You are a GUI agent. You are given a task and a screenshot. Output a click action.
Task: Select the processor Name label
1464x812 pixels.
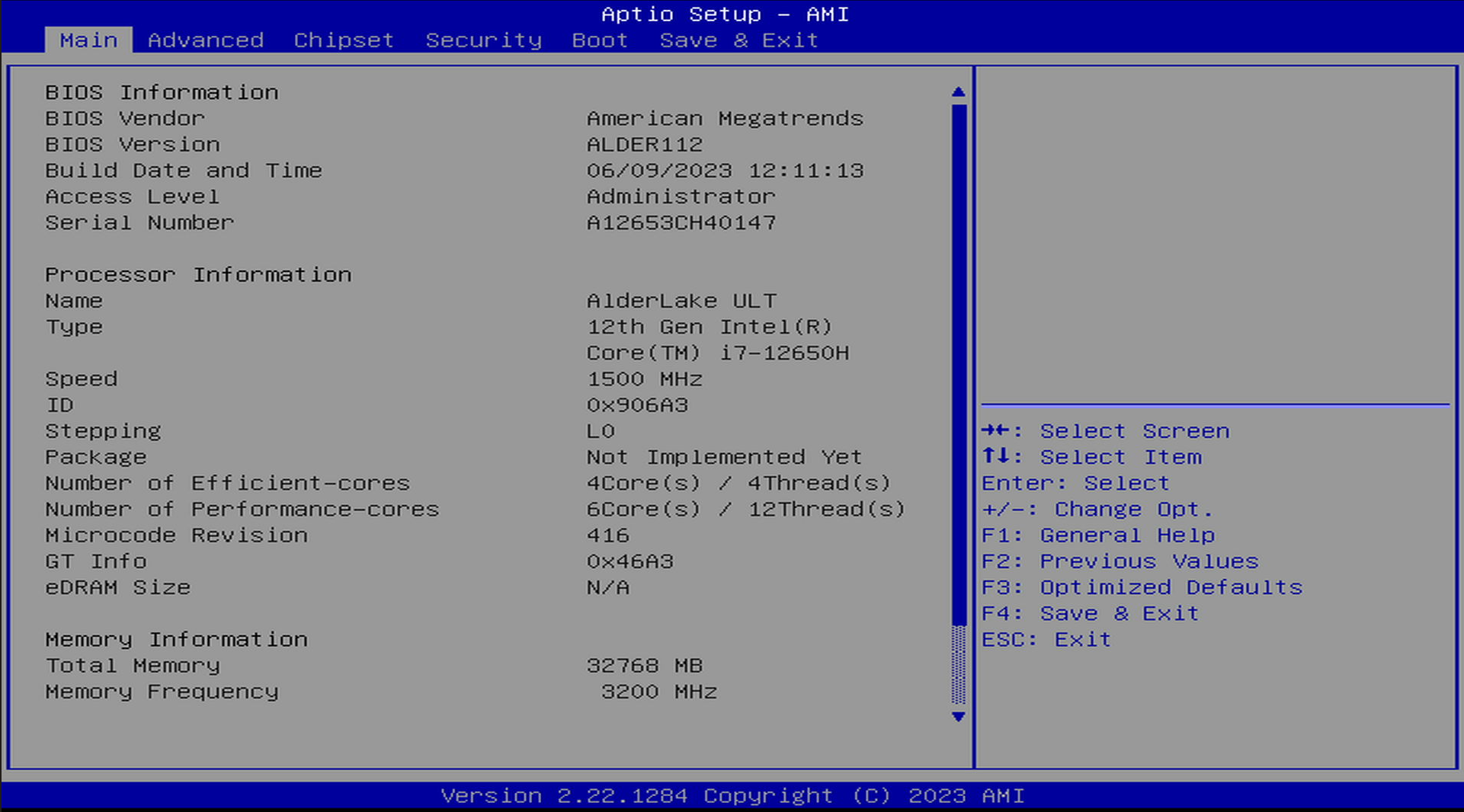point(74,300)
